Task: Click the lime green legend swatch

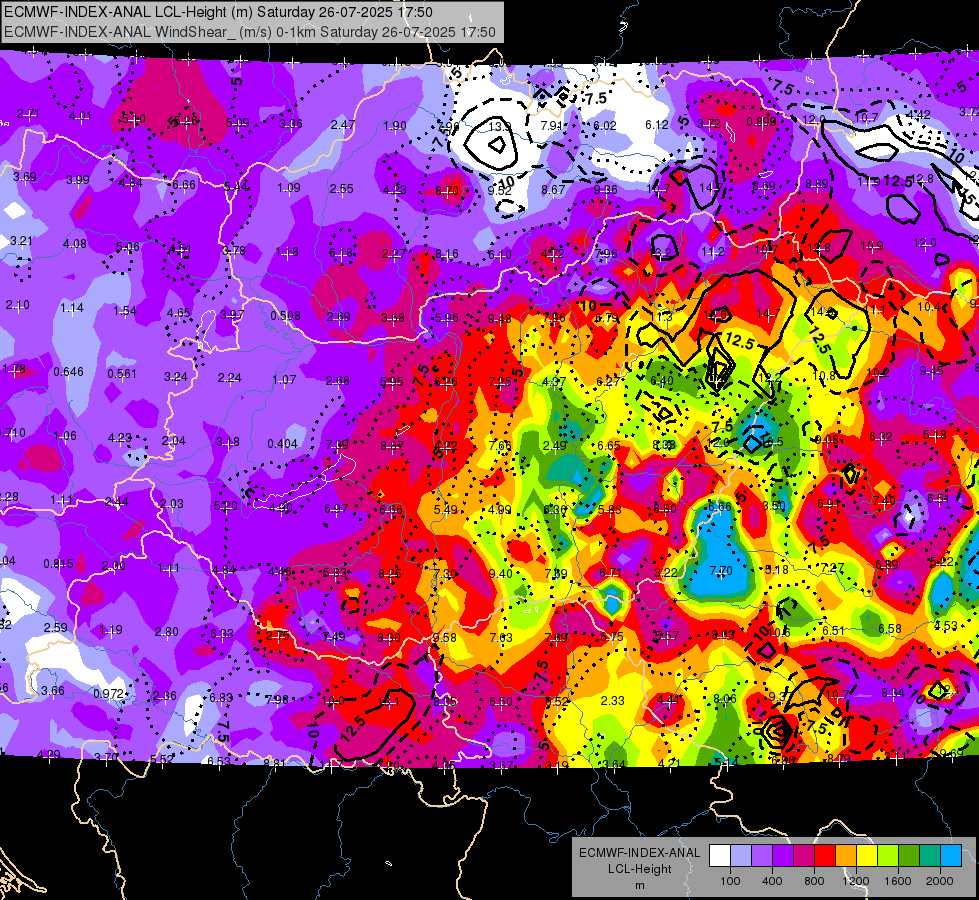Action: coord(888,856)
